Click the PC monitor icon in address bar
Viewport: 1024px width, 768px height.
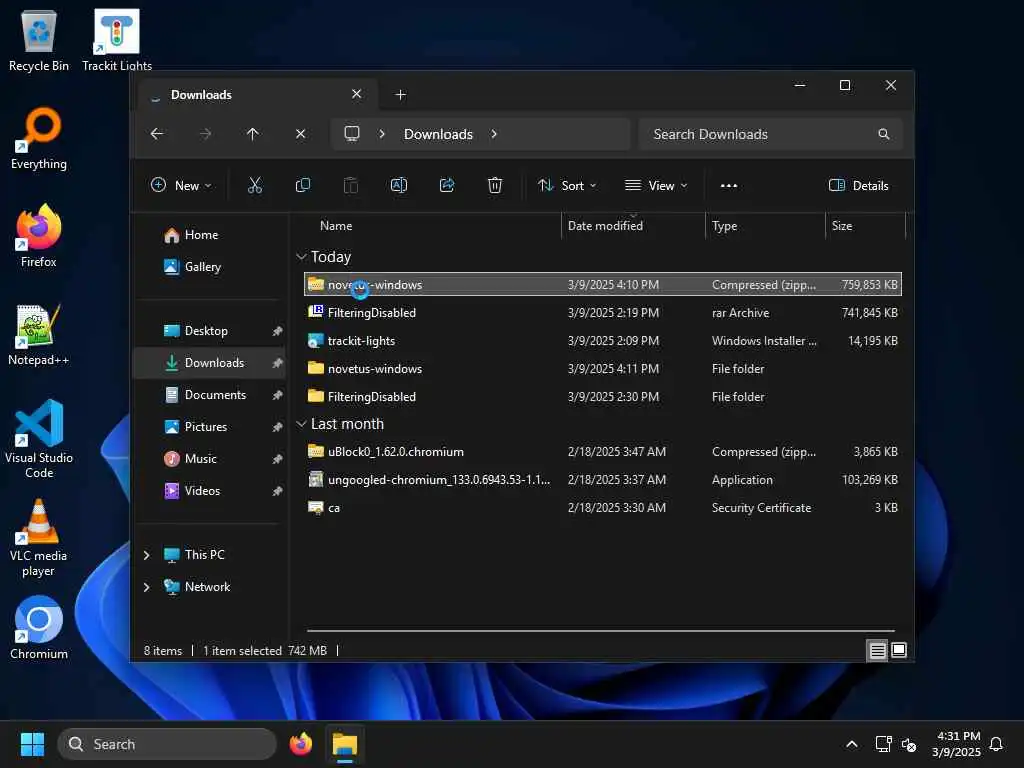click(x=352, y=134)
